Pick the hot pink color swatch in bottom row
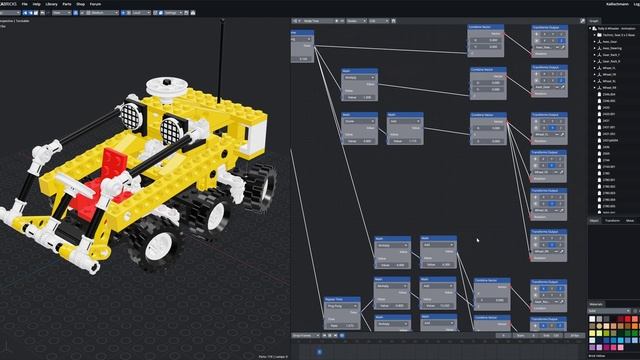Screen dimensions: 640x360 (x=613, y=347)
